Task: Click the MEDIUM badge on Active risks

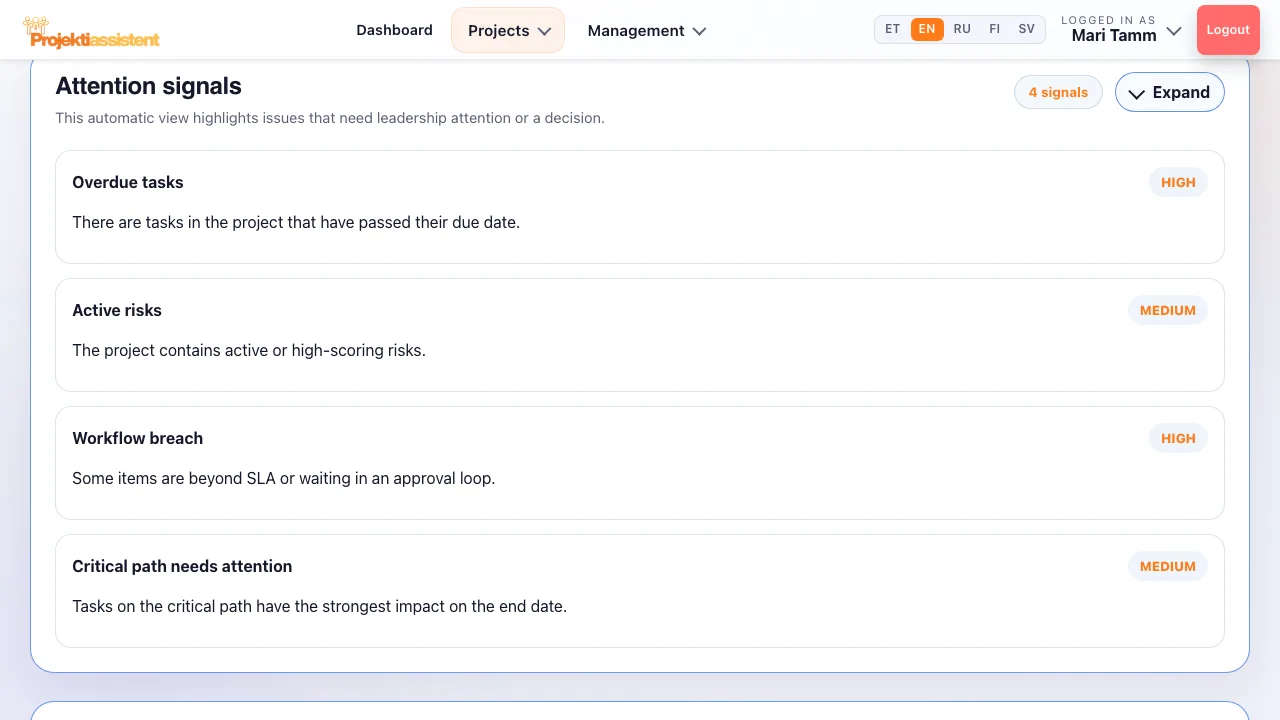Action: 1167,310
